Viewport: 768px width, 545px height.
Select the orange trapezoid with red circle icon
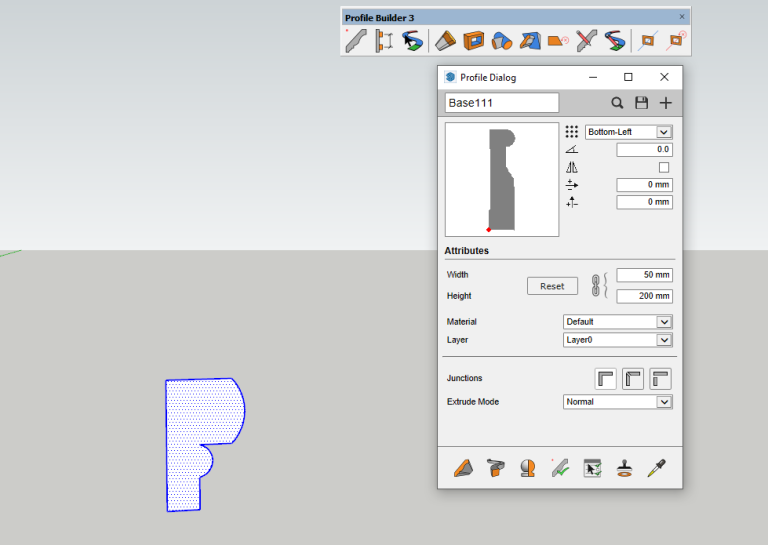coord(558,41)
